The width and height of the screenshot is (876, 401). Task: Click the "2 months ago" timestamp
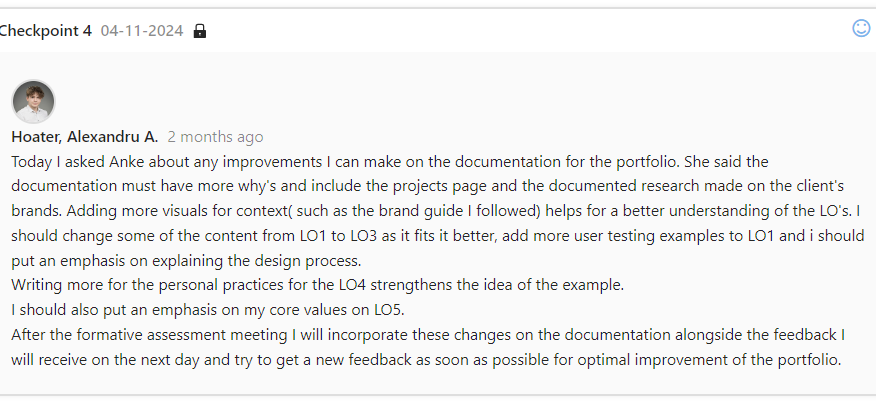coord(216,137)
